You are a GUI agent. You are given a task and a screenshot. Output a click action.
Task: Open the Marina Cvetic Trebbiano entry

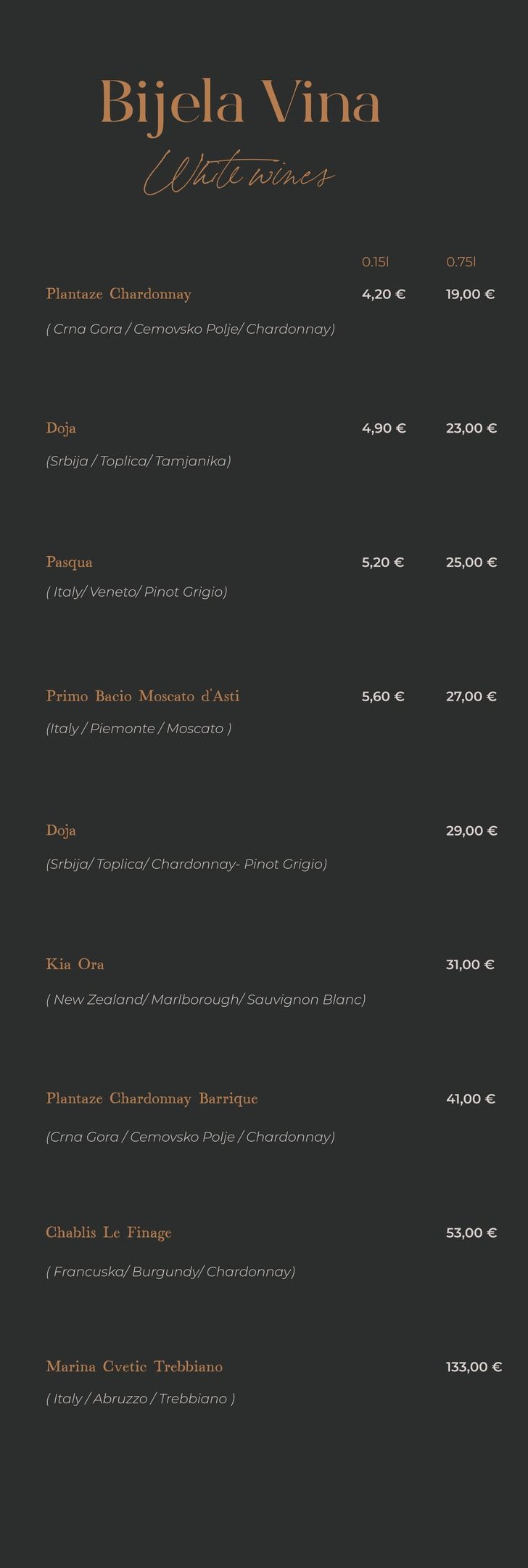[x=134, y=1367]
